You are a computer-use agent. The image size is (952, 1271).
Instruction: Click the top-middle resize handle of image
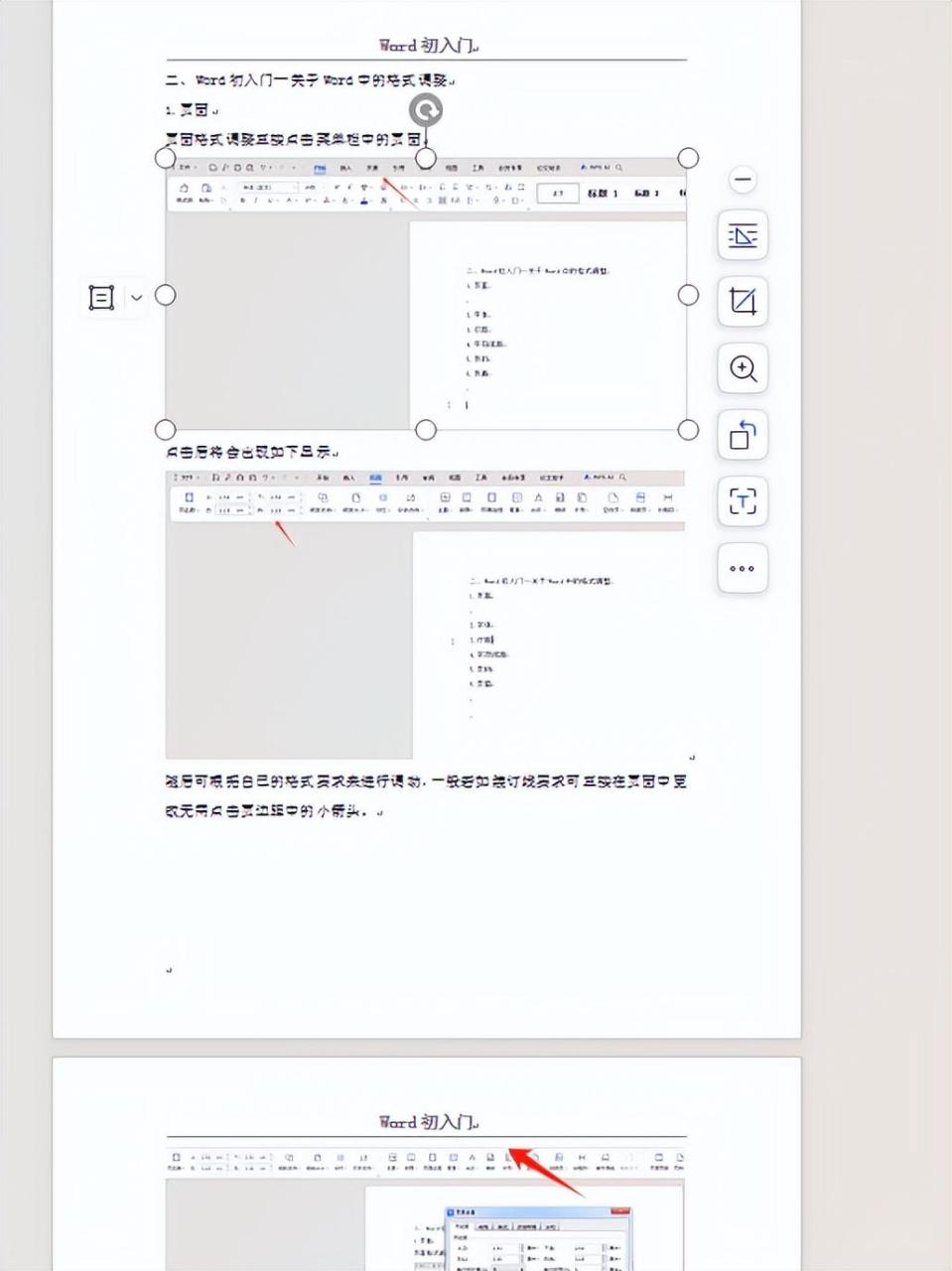click(426, 158)
